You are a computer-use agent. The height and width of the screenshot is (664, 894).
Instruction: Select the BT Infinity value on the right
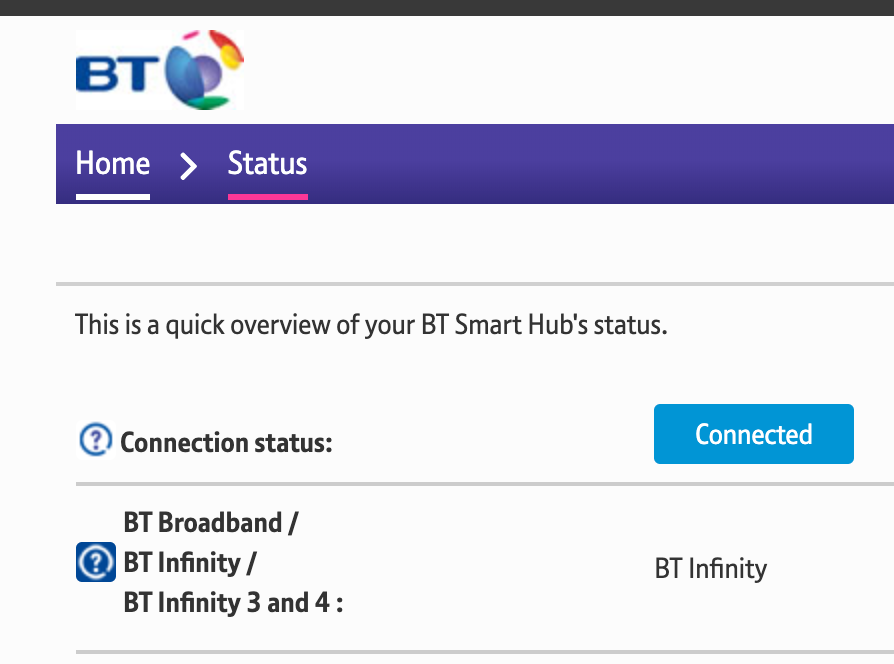710,569
